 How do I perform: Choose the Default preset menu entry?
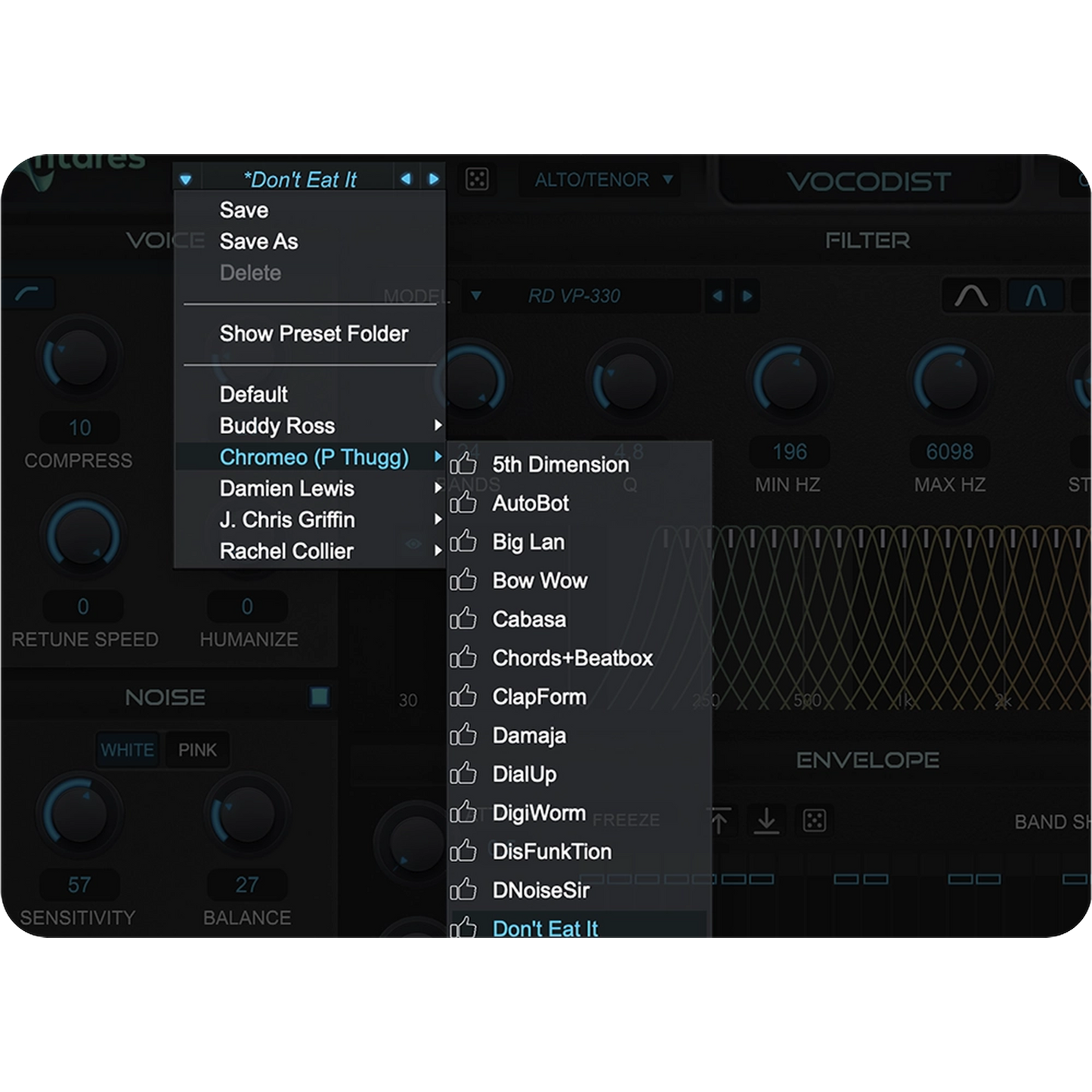coord(252,394)
